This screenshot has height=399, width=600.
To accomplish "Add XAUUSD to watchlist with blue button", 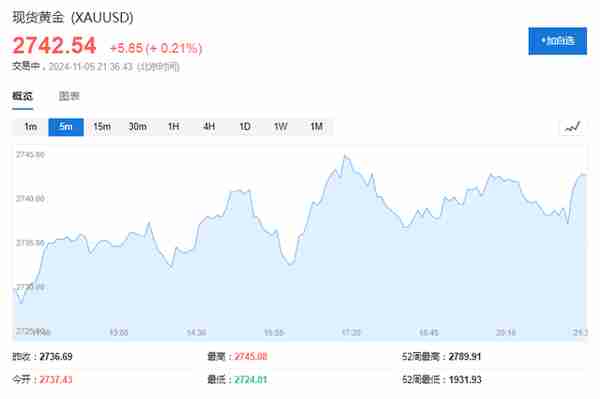I will (x=557, y=41).
